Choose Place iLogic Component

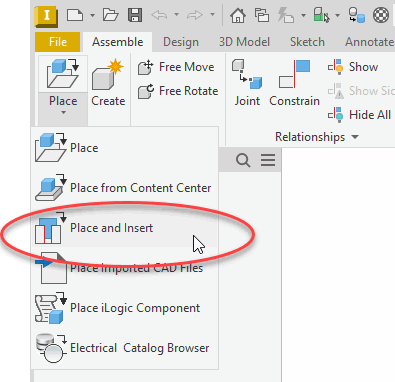point(125,308)
